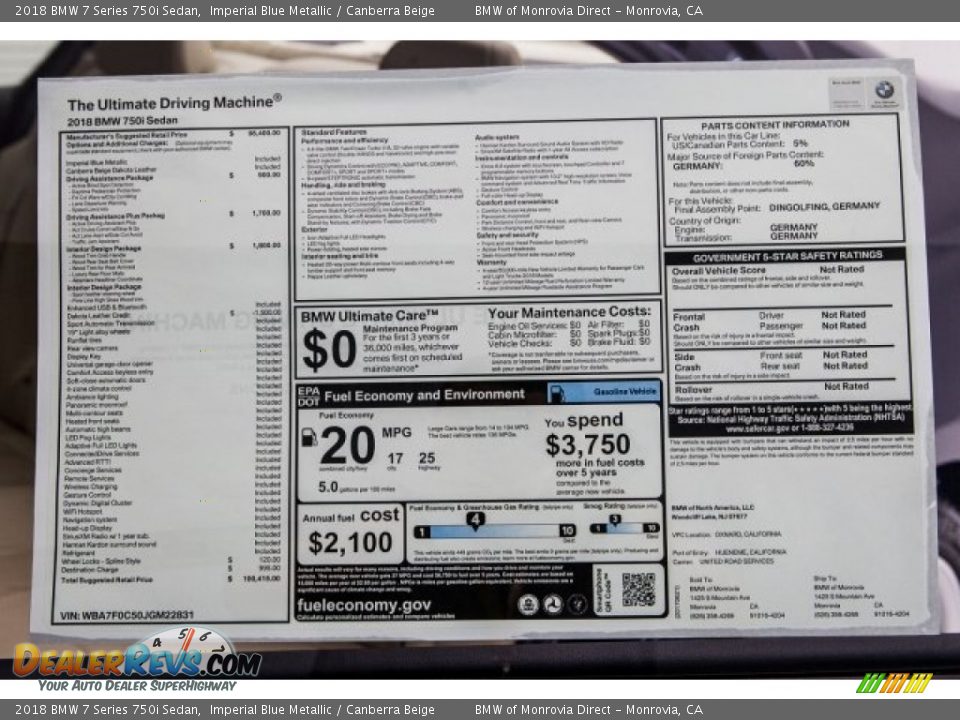Click the striped green-orange logo bottom right
The width and height of the screenshot is (960, 720).
[894, 683]
